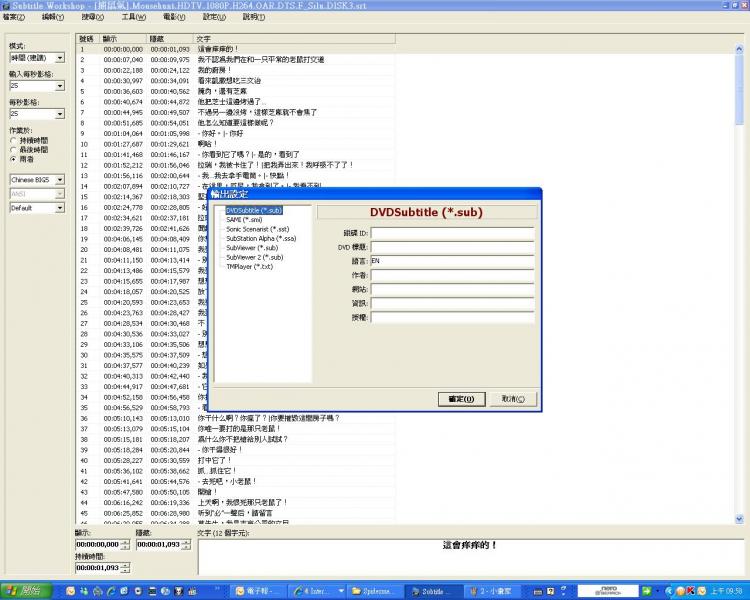Click the duration field at bottom left
This screenshot has height=600, width=750.
pyautogui.click(x=98, y=568)
